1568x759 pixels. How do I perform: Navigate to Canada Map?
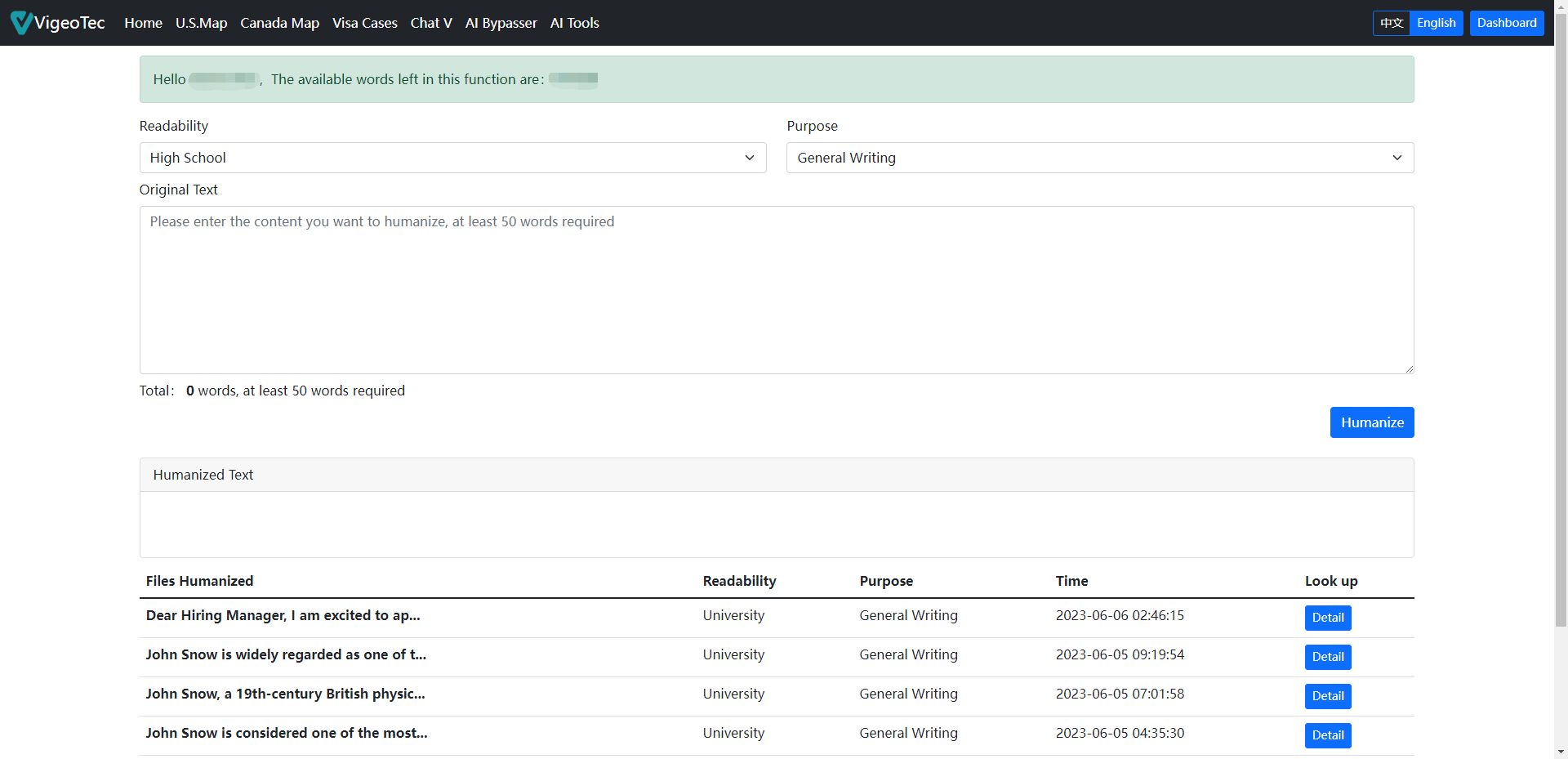(279, 23)
